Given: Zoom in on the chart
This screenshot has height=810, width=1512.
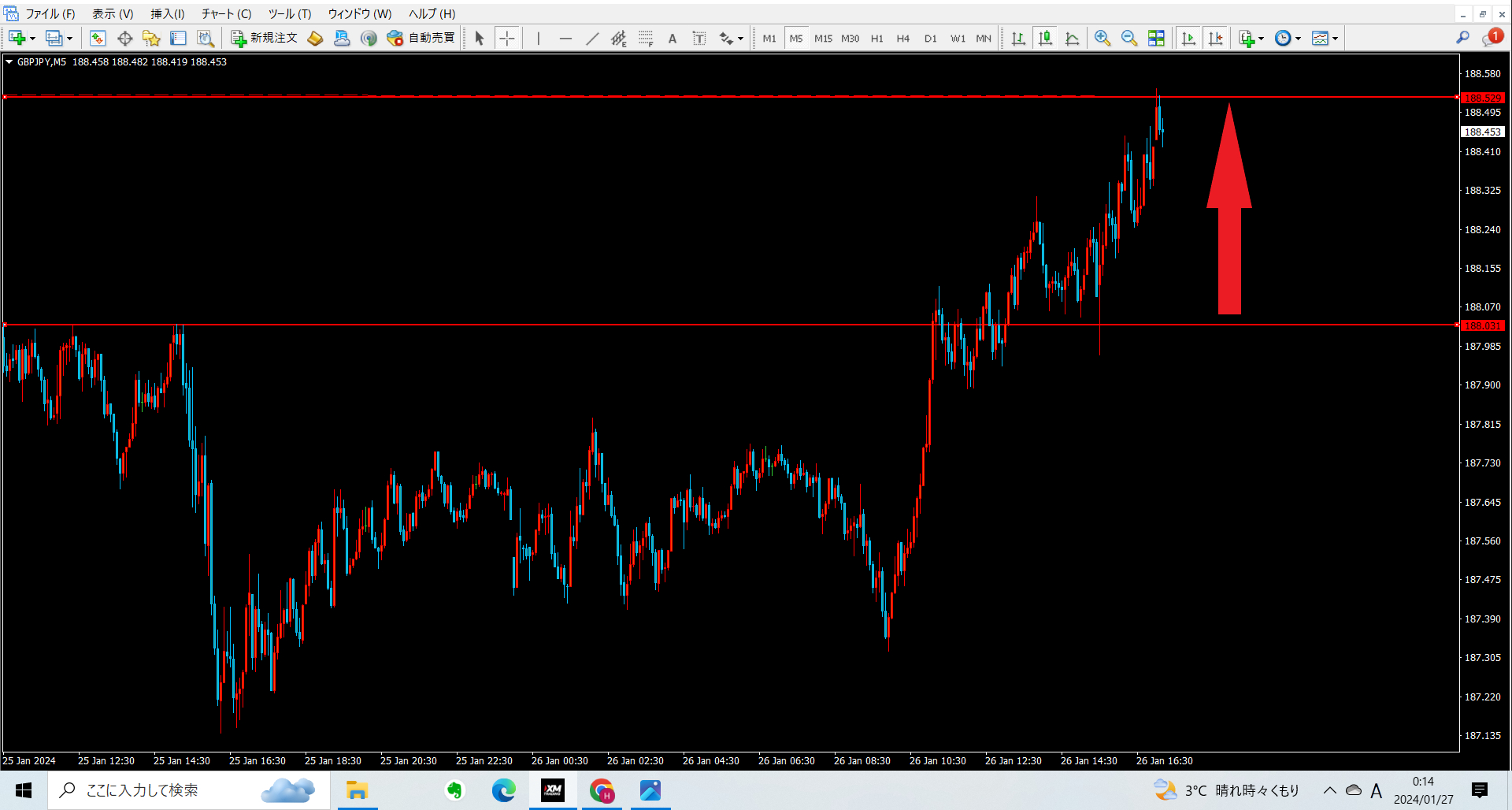Looking at the screenshot, I should (x=1102, y=39).
